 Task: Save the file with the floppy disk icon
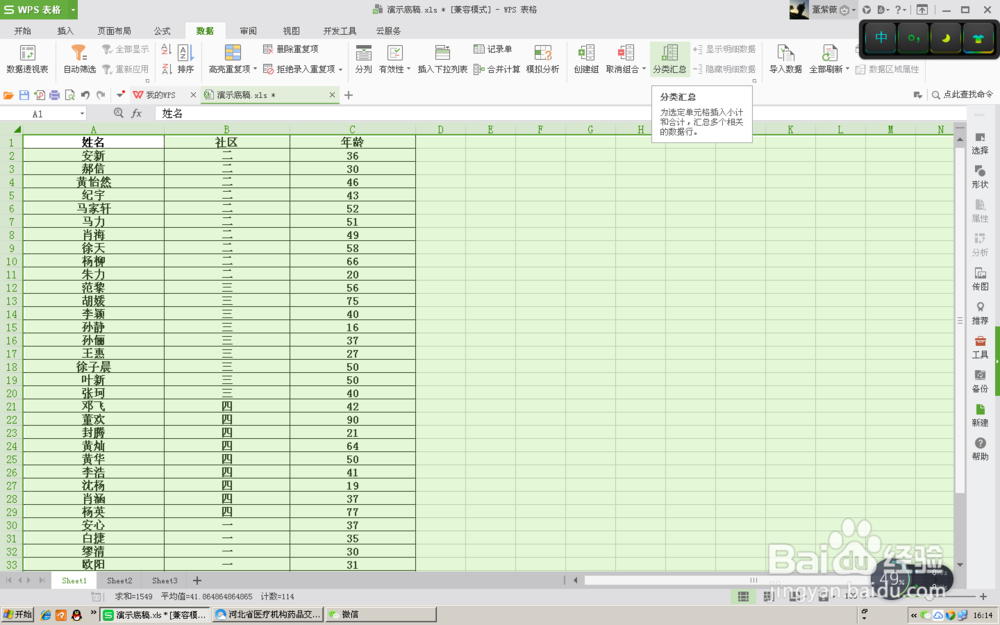click(24, 95)
